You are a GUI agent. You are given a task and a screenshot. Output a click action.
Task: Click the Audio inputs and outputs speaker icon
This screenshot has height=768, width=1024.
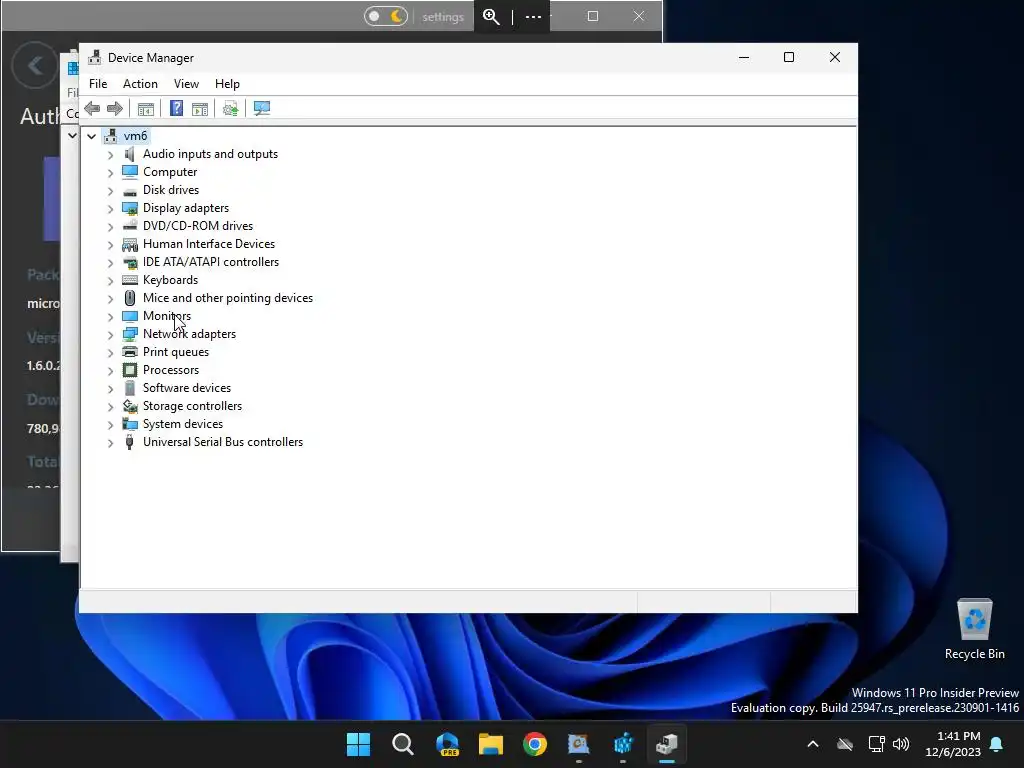[130, 154]
